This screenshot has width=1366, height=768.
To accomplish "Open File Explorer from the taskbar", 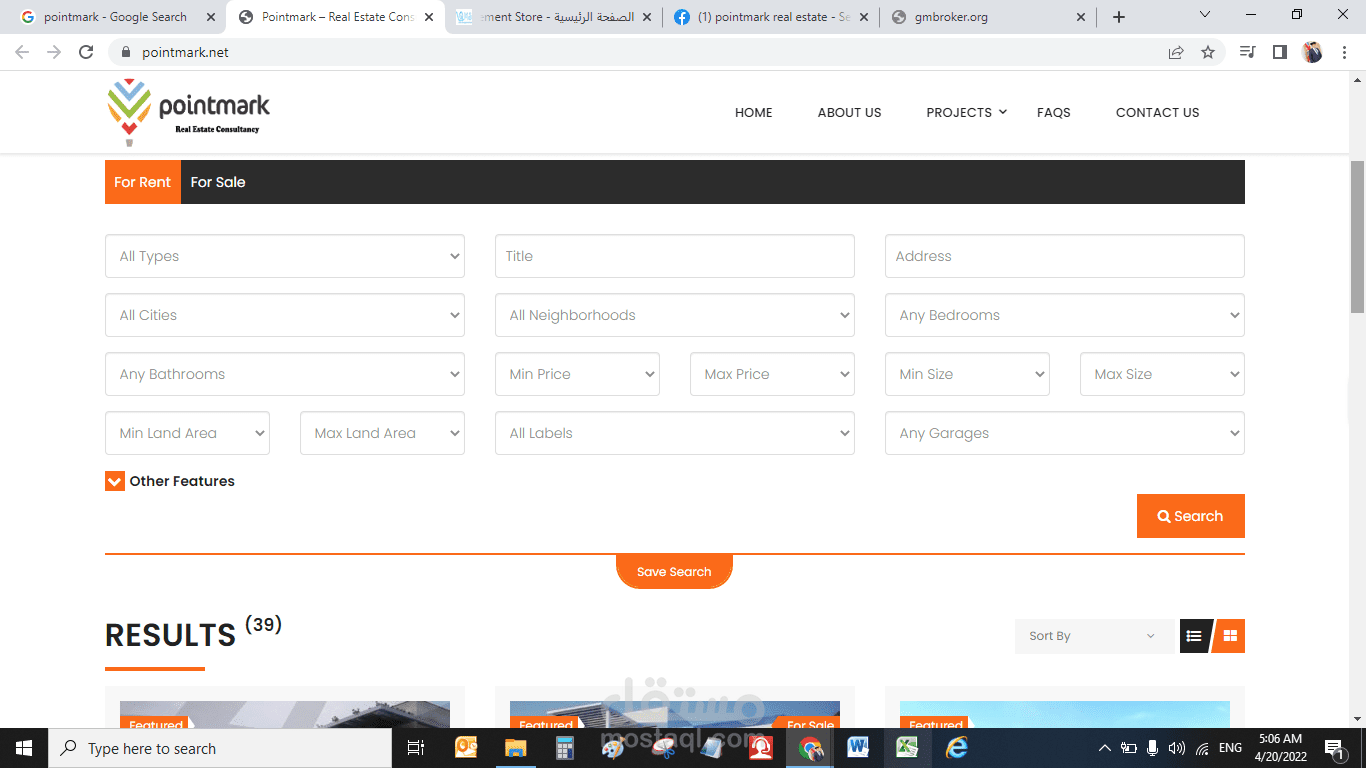I will tap(515, 748).
